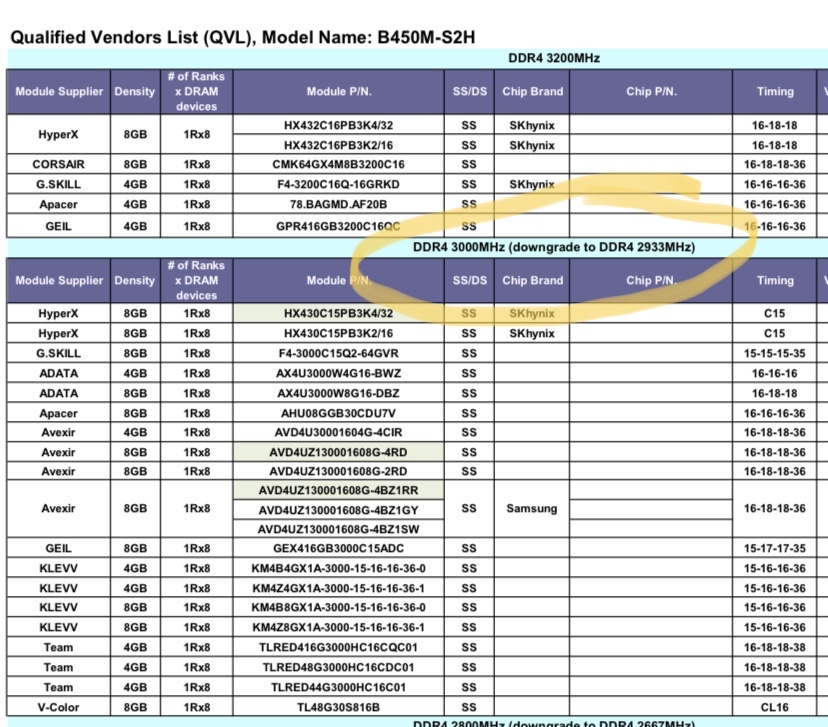
Task: Click 16-18-18-38 timing in TLRED48G3000HC16CDC01 row
Action: point(775,668)
